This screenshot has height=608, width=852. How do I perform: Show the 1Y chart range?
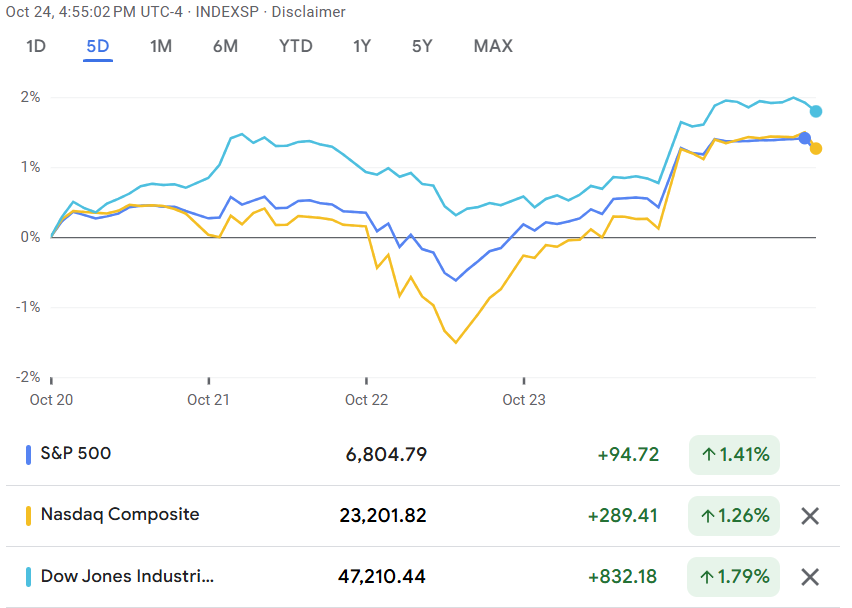pyautogui.click(x=363, y=46)
